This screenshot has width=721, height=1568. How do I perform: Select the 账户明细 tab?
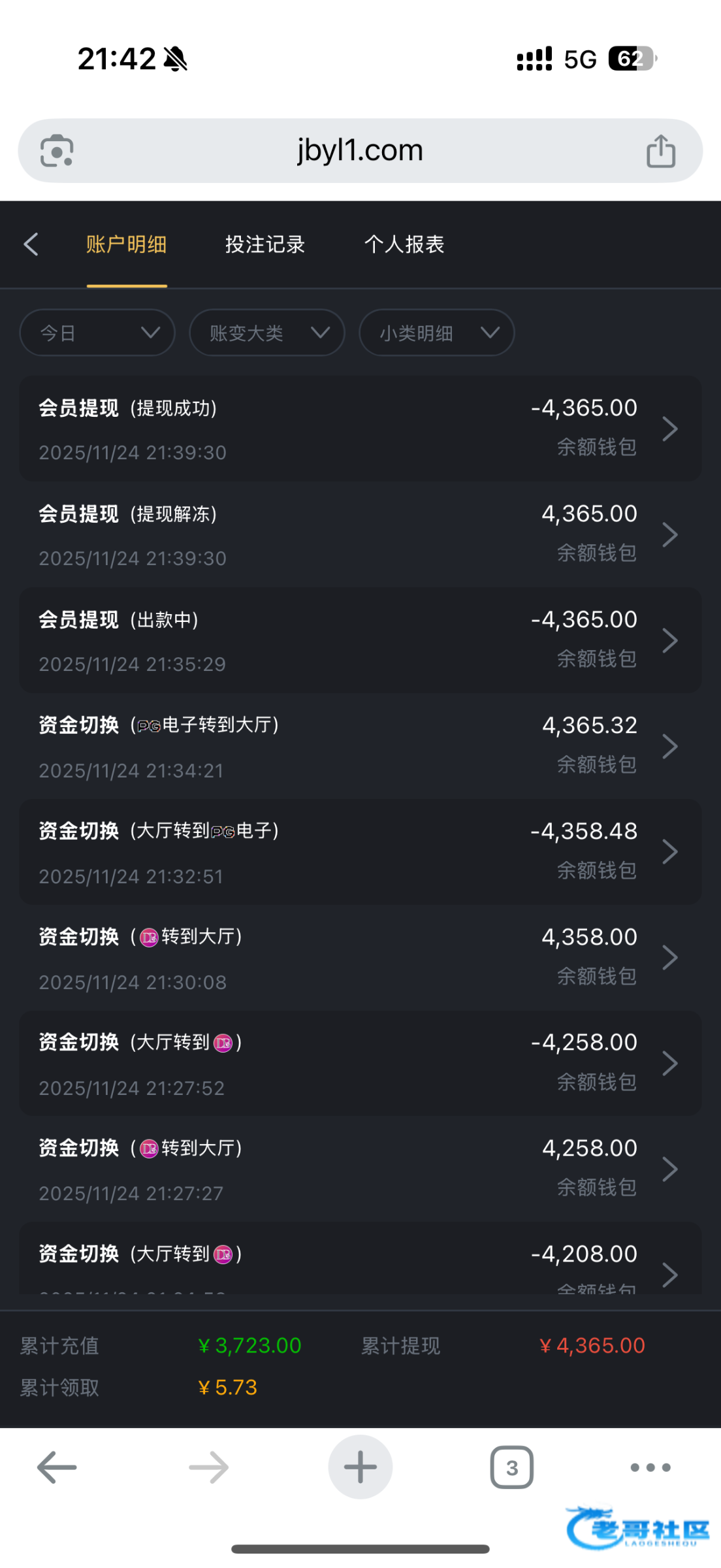pyautogui.click(x=127, y=244)
